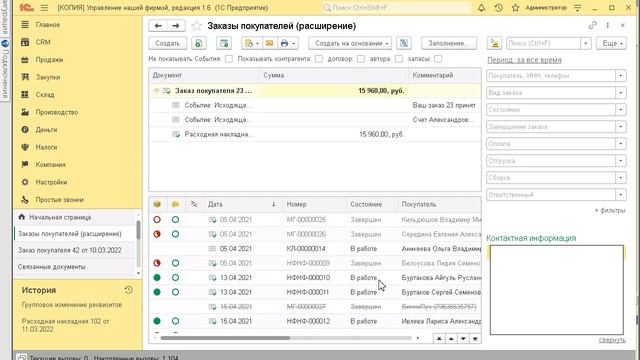Toggle the Не показывать События checkbox

click(x=229, y=59)
